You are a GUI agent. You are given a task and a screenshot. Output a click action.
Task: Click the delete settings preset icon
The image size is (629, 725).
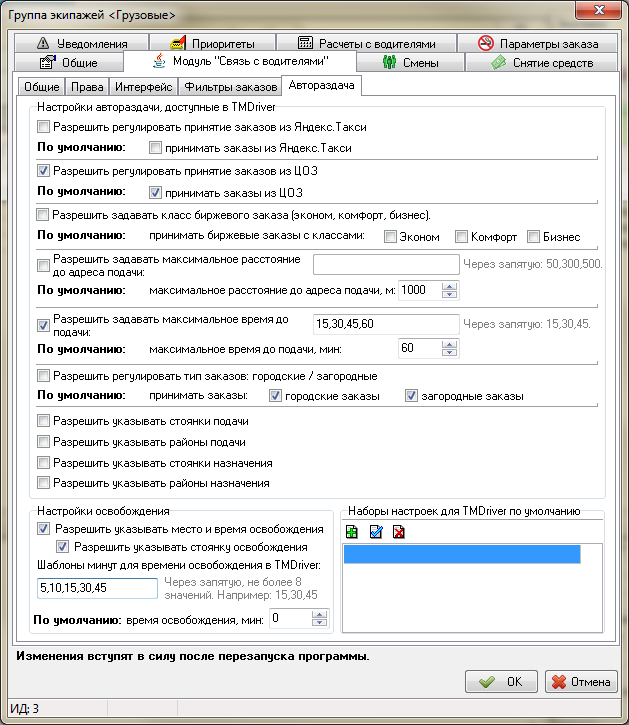point(399,532)
